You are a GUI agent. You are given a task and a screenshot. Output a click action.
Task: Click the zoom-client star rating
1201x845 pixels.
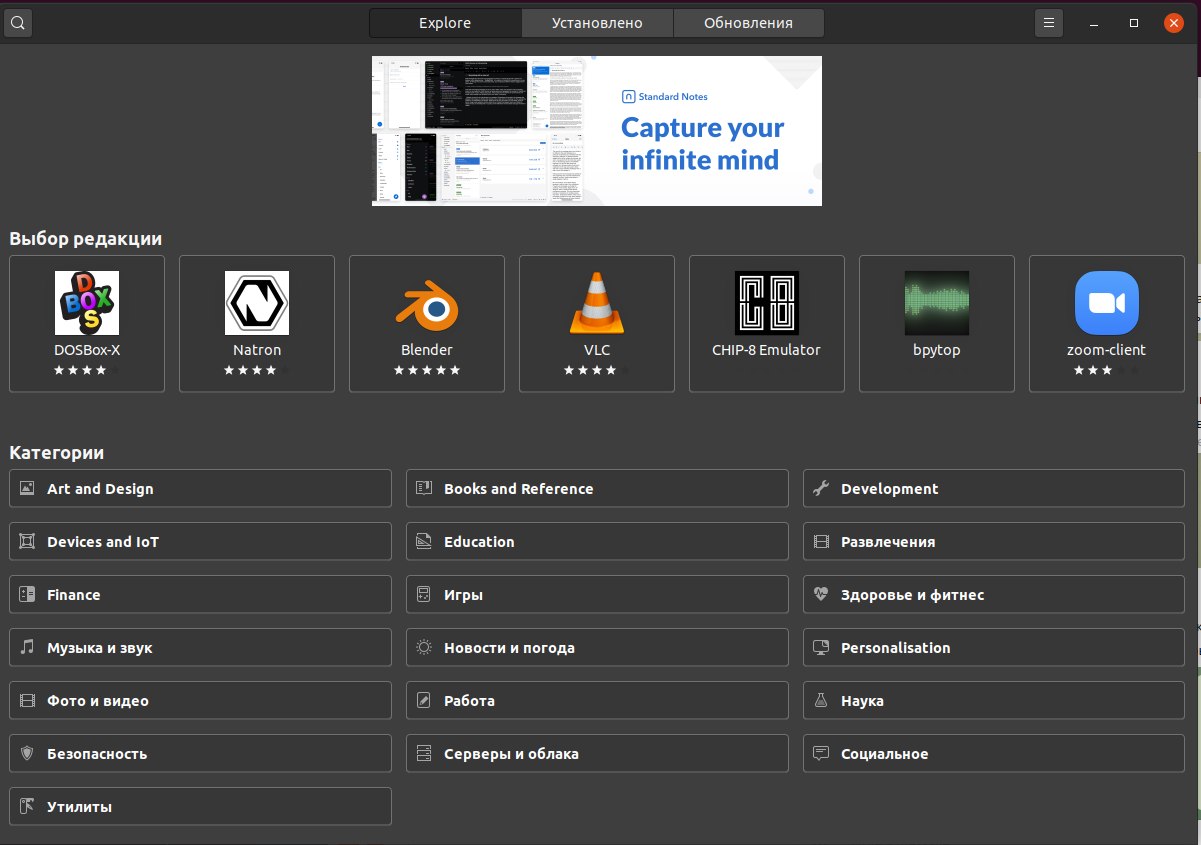[1107, 370]
